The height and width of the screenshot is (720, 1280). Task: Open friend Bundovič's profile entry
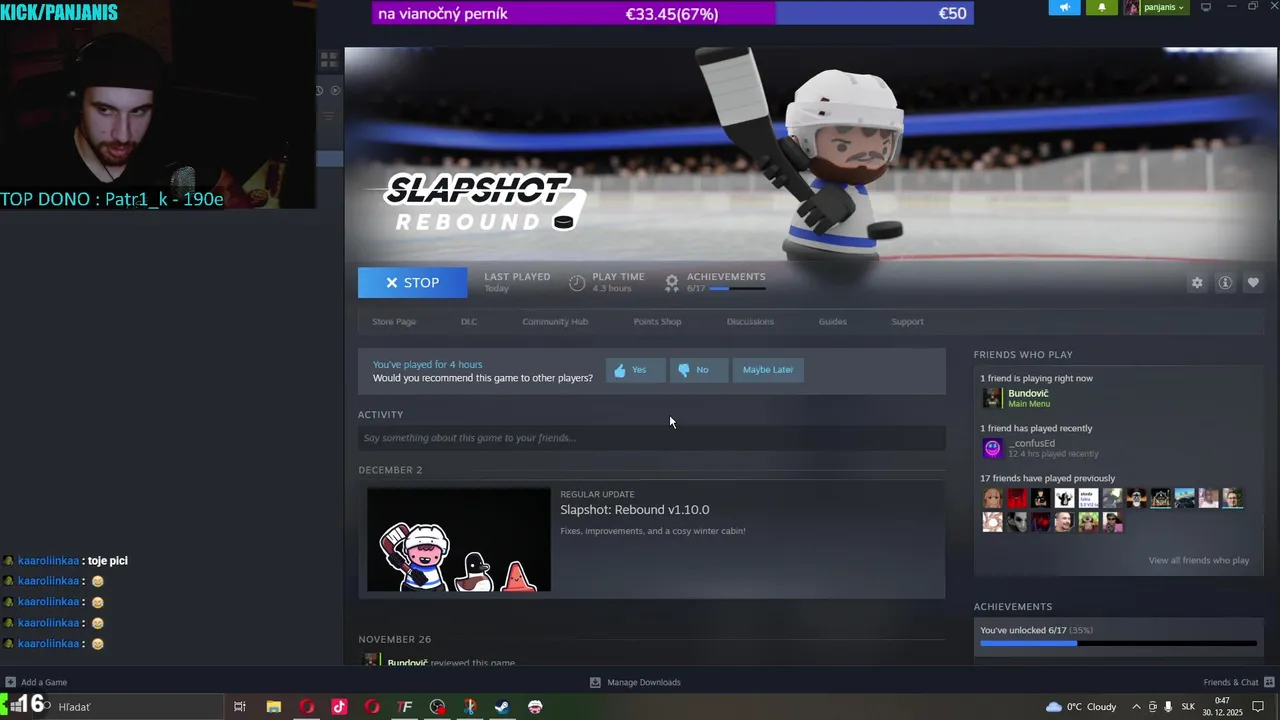1028,394
